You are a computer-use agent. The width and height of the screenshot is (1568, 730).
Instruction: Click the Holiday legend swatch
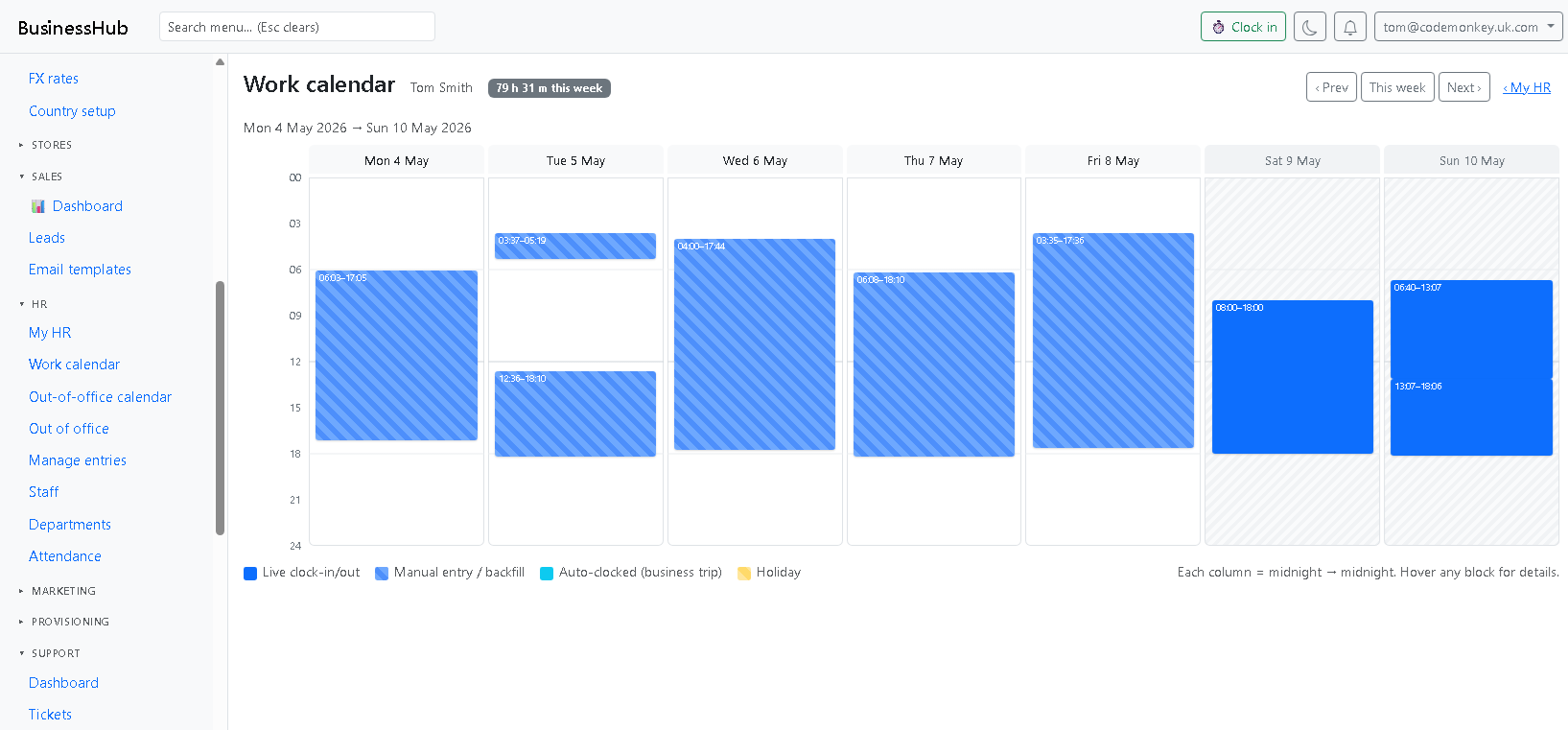pos(744,574)
